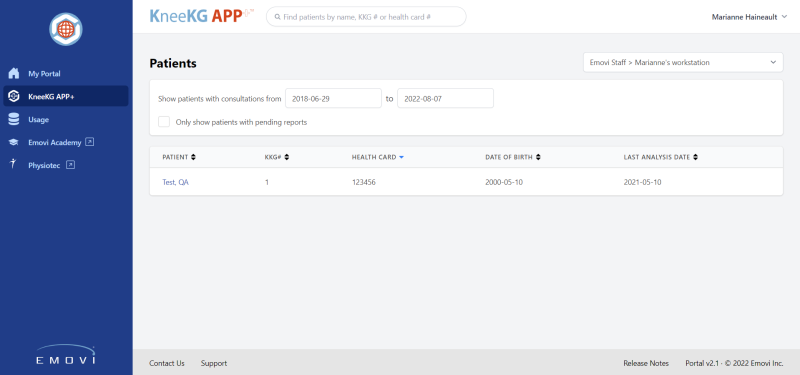Click Support footer link
Screen dimensions: 800x375
coord(214,363)
